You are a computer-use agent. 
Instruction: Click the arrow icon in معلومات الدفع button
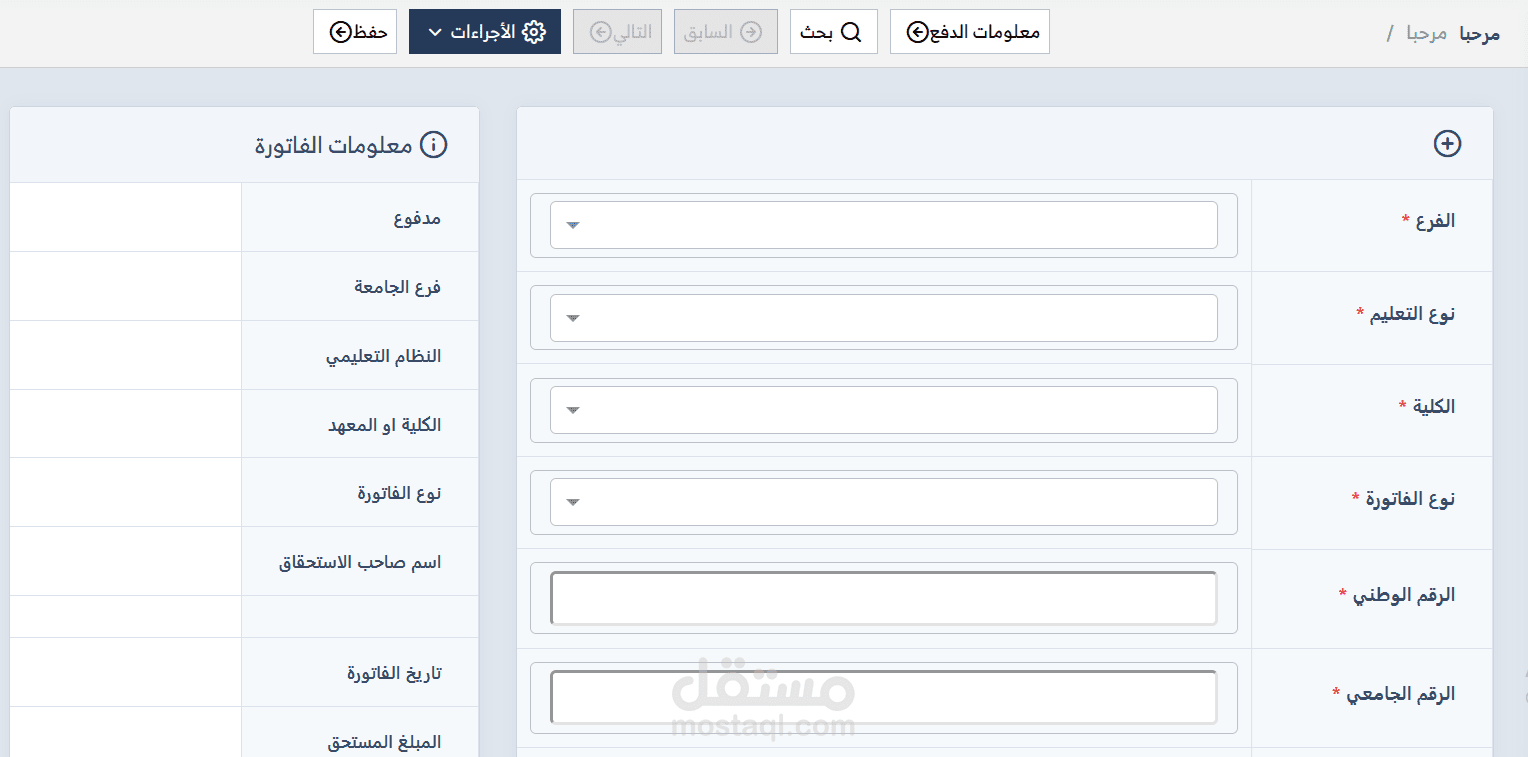(x=917, y=32)
